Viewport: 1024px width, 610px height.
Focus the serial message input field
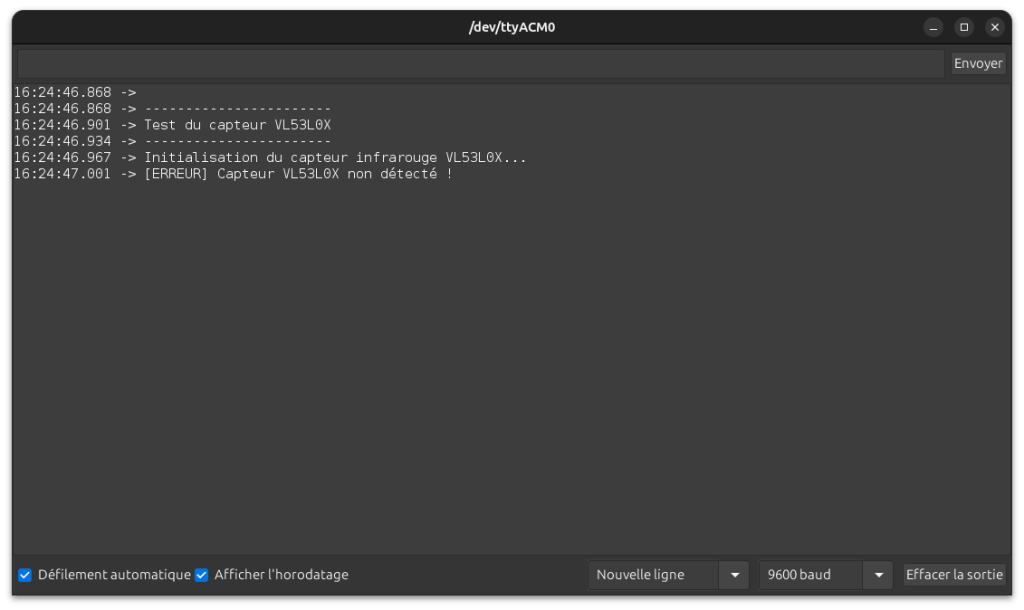pyautogui.click(x=481, y=63)
